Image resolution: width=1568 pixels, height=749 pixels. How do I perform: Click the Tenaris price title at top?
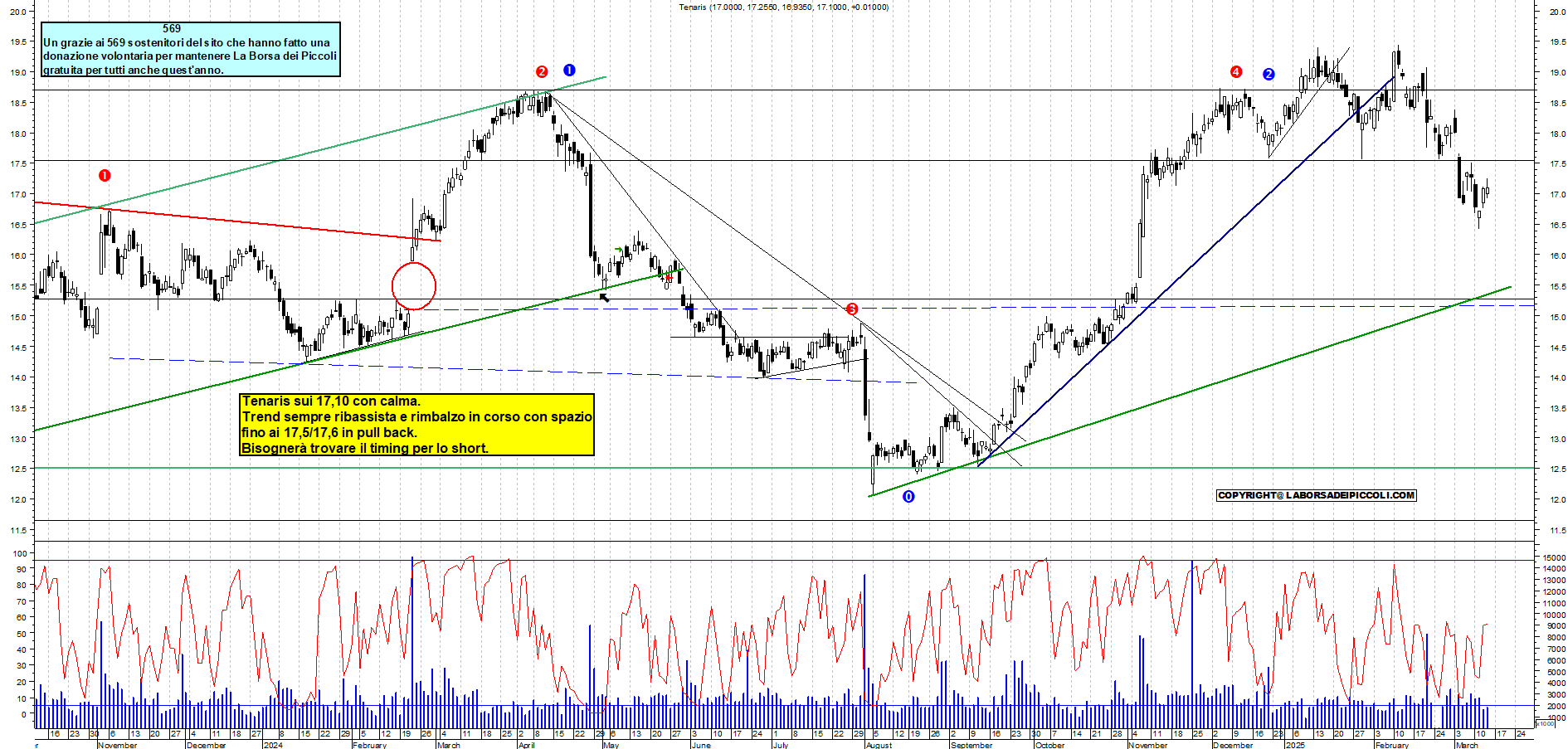tap(783, 7)
